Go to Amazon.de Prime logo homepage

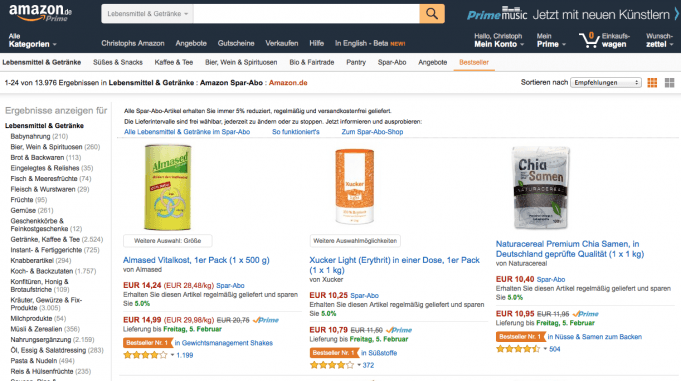[40, 13]
